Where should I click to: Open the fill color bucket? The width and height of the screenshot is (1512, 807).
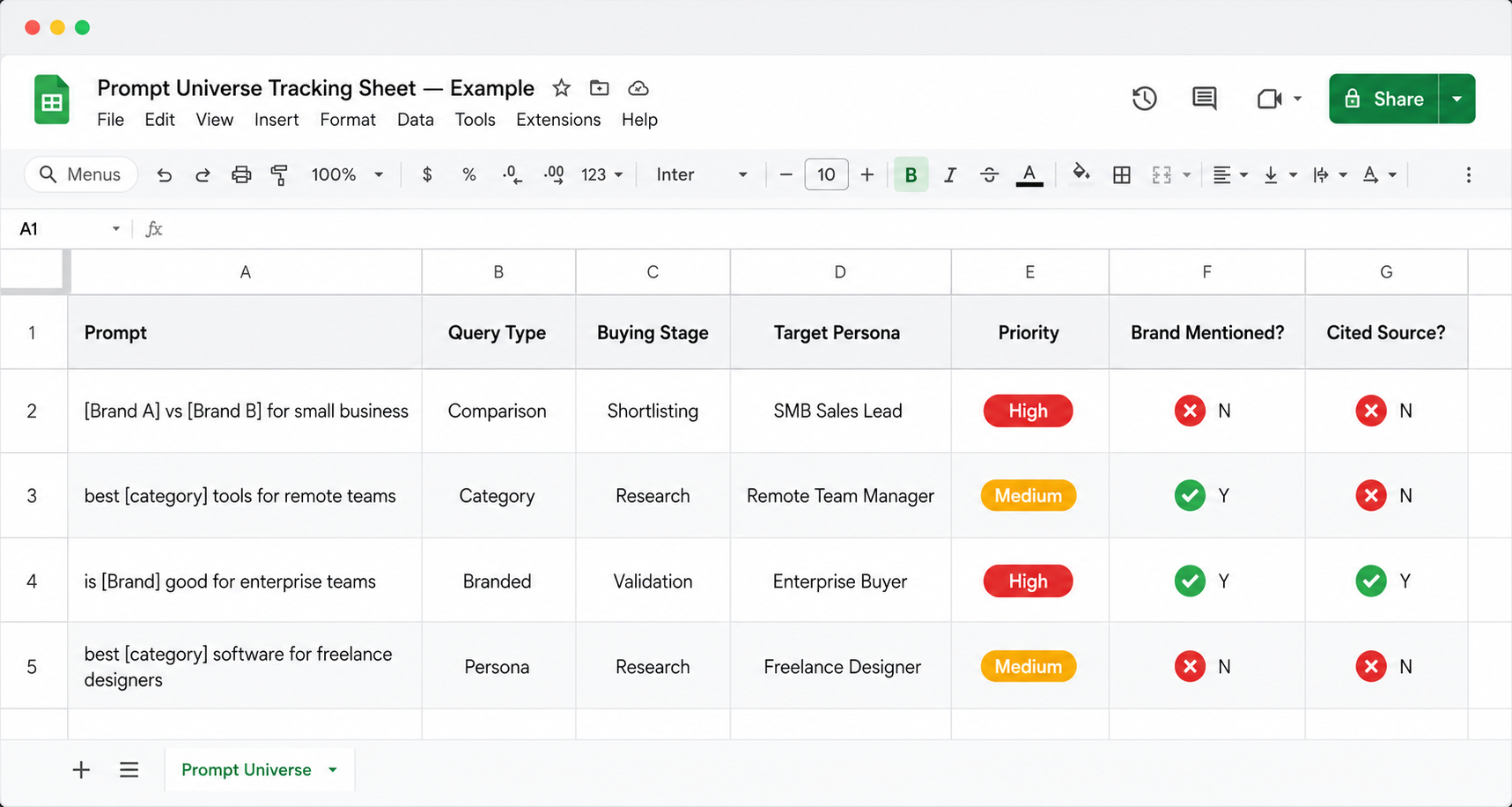[x=1081, y=174]
